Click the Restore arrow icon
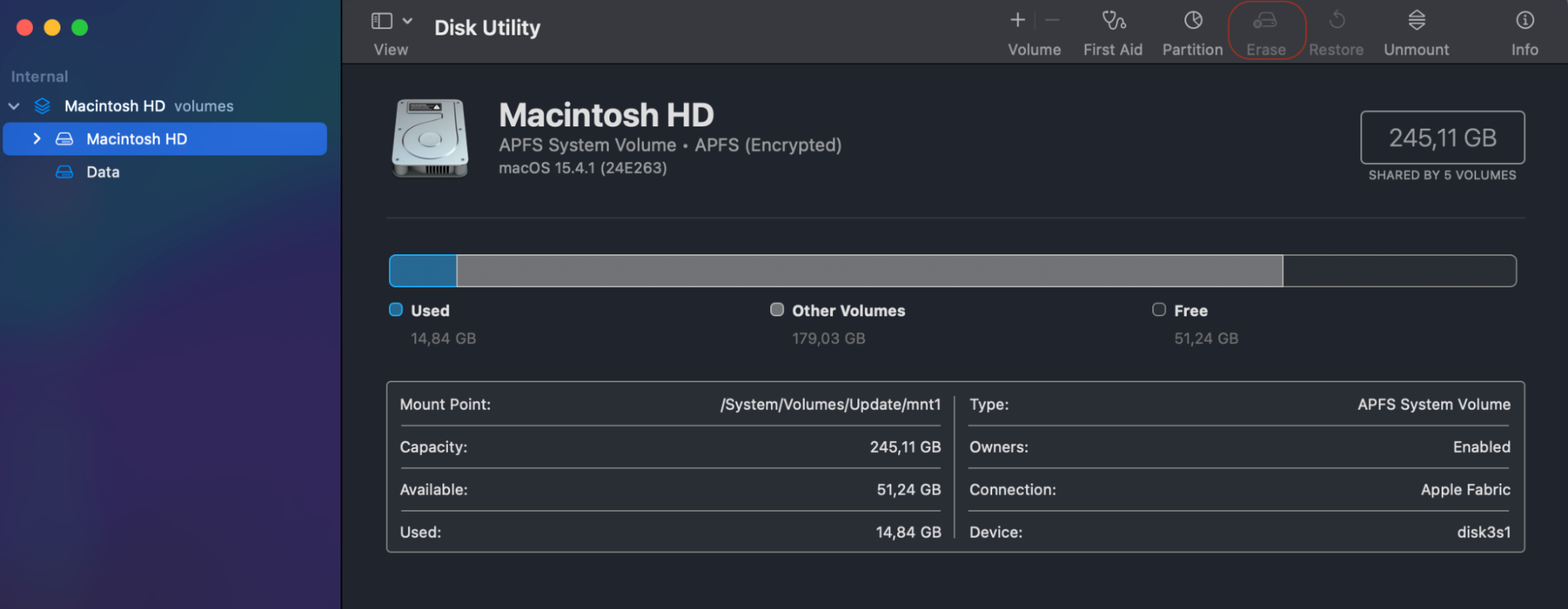Viewport: 1568px width, 609px height. click(x=1337, y=20)
